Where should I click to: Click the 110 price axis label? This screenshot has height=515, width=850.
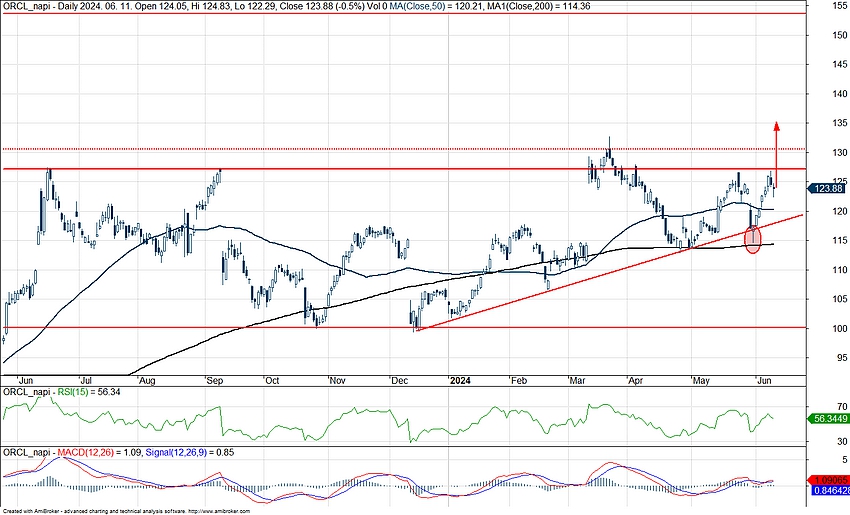coord(840,270)
